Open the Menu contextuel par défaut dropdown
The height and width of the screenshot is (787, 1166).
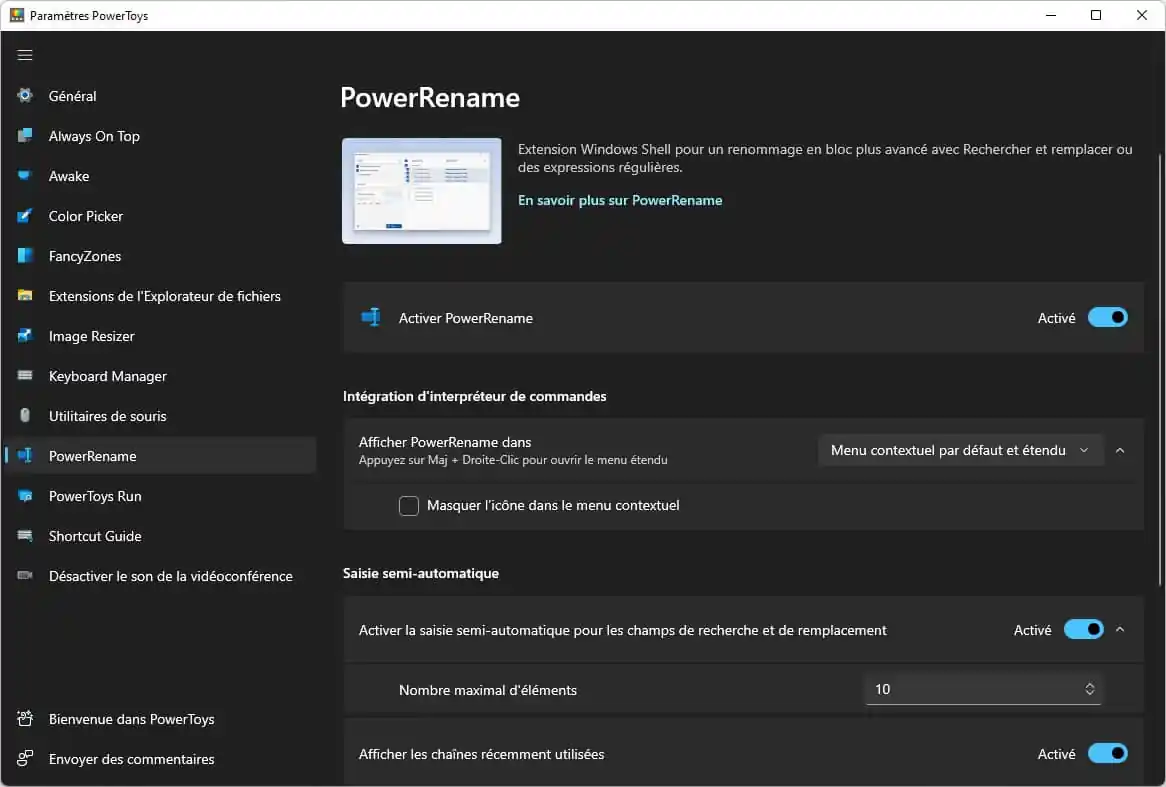(x=961, y=450)
